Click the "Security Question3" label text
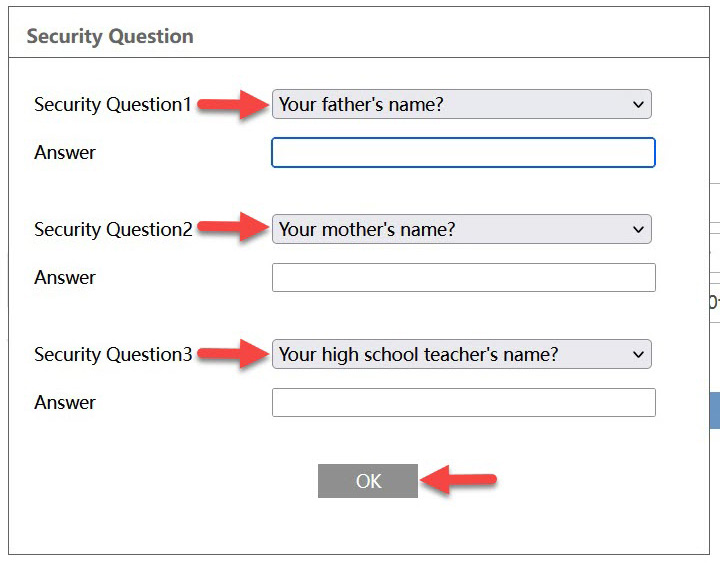Viewport: 720px width, 563px height. coord(113,354)
